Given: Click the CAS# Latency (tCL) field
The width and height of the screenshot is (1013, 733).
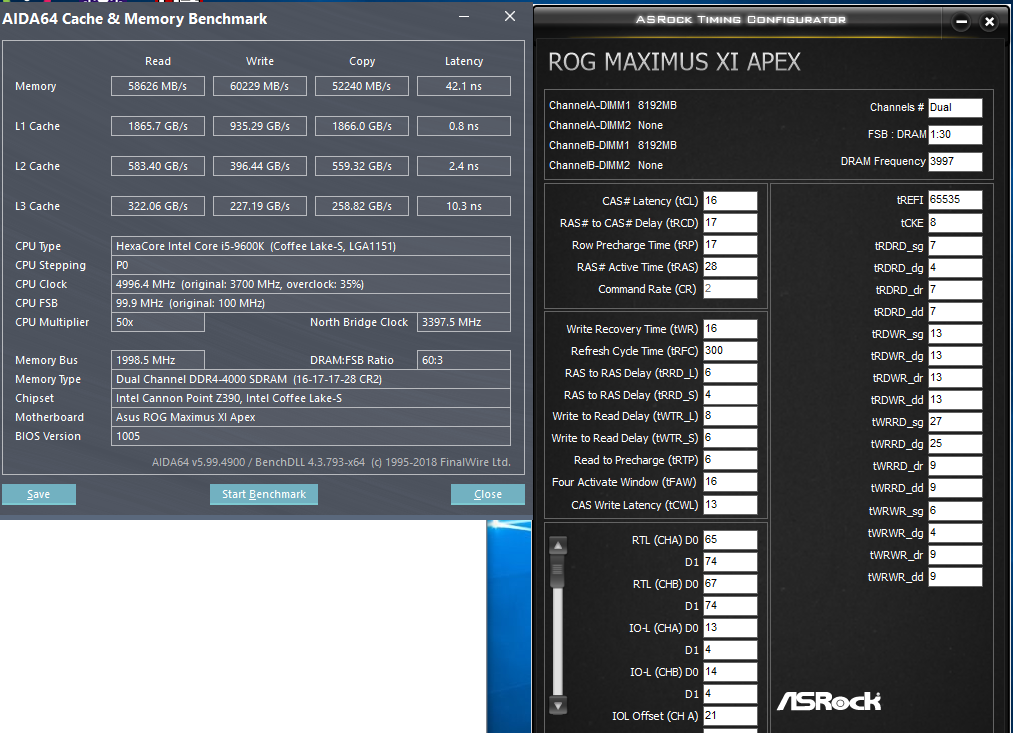Looking at the screenshot, I should (x=730, y=201).
